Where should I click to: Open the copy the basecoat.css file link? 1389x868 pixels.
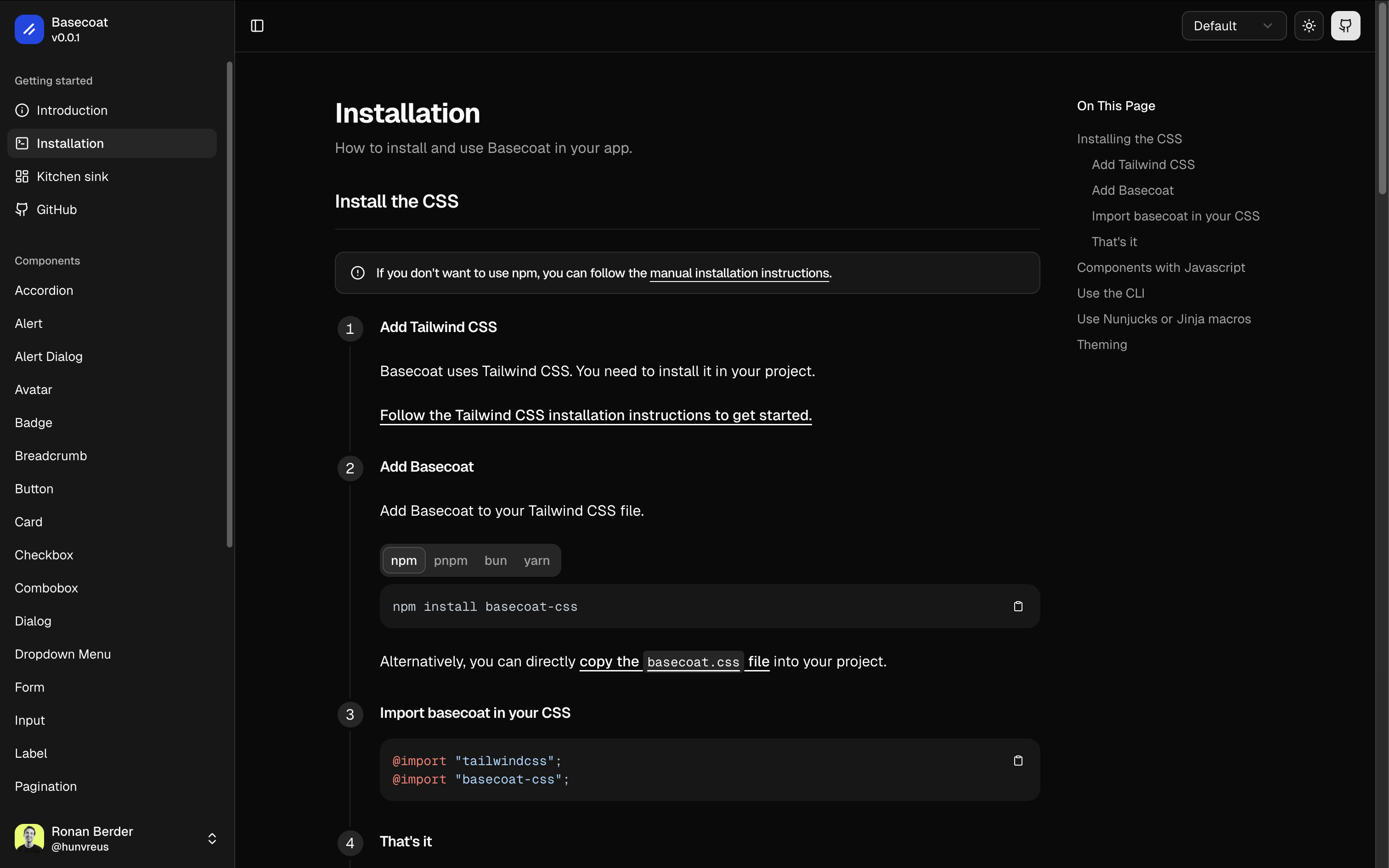point(674,661)
